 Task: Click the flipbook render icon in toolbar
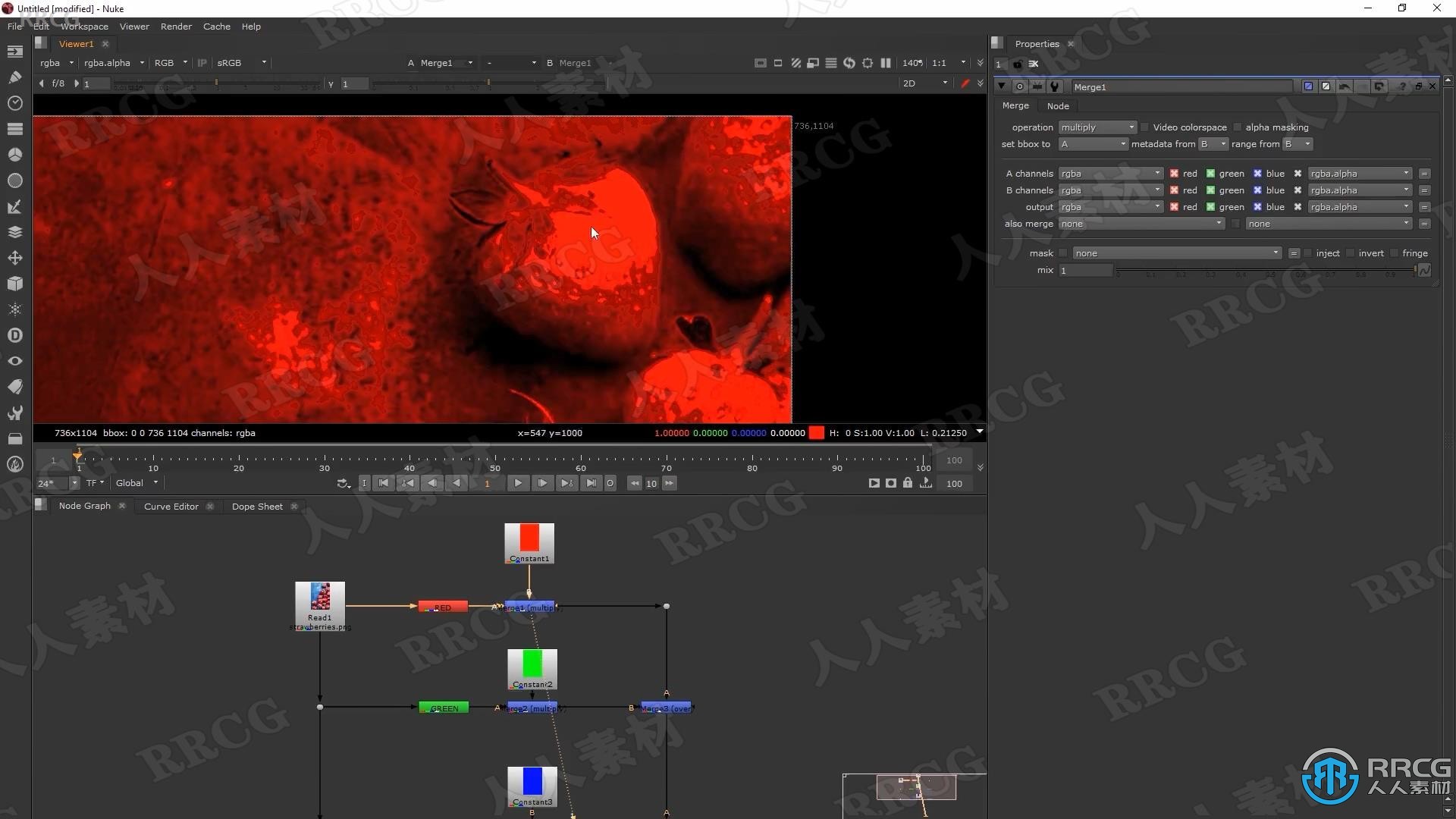tap(925, 483)
